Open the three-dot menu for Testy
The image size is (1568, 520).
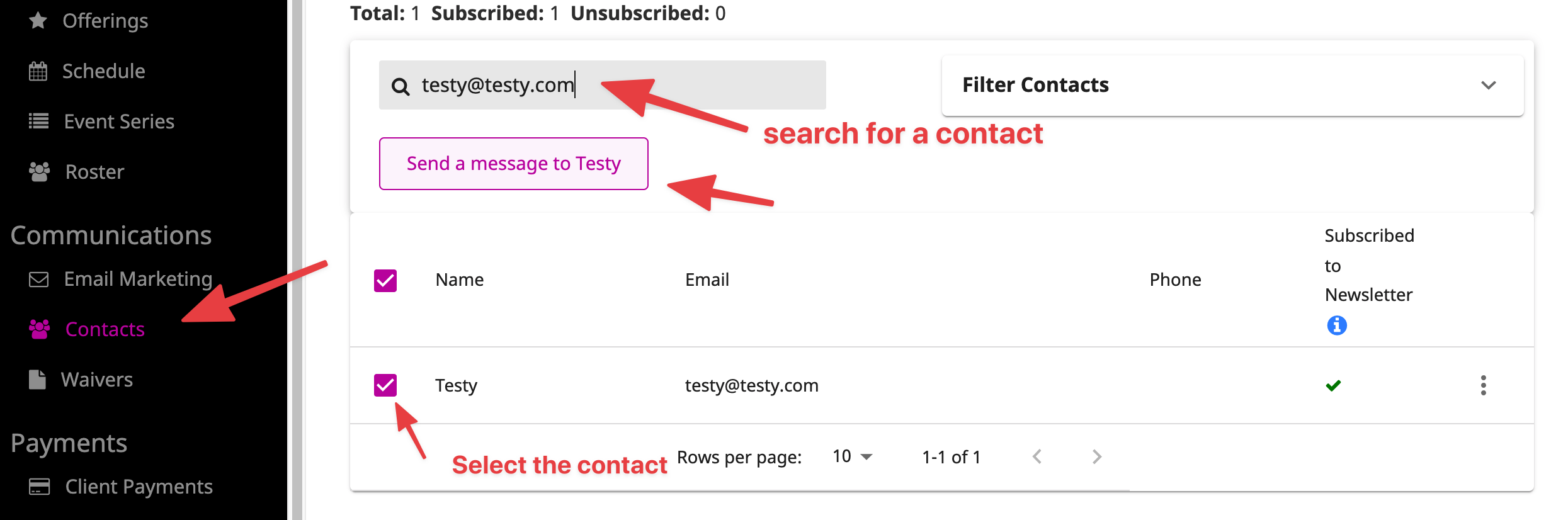(x=1483, y=385)
